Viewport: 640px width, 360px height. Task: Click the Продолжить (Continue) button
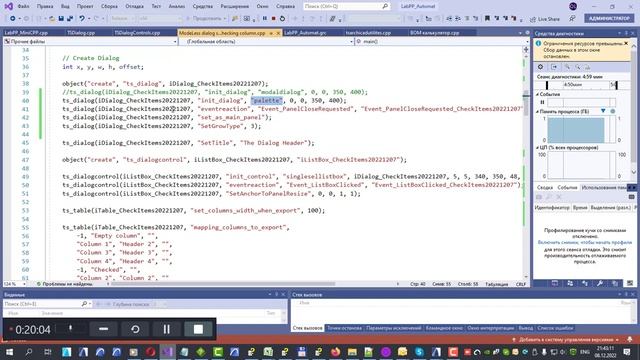point(206,18)
